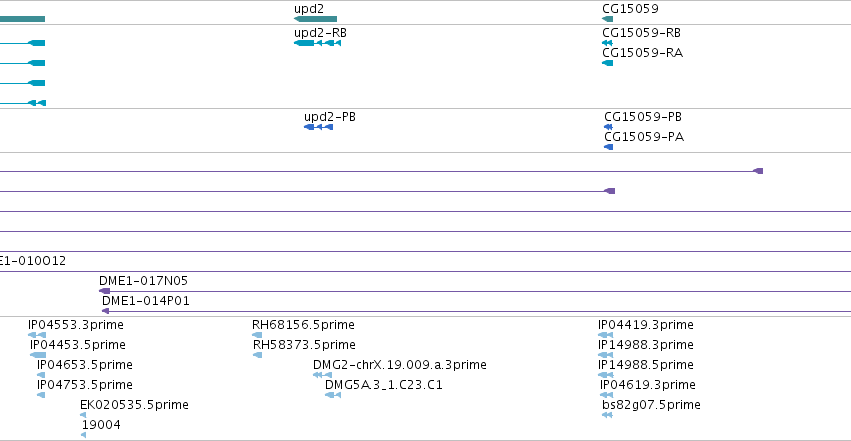Select CG15059-RA transcript label
The width and height of the screenshot is (851, 441).
(643, 53)
